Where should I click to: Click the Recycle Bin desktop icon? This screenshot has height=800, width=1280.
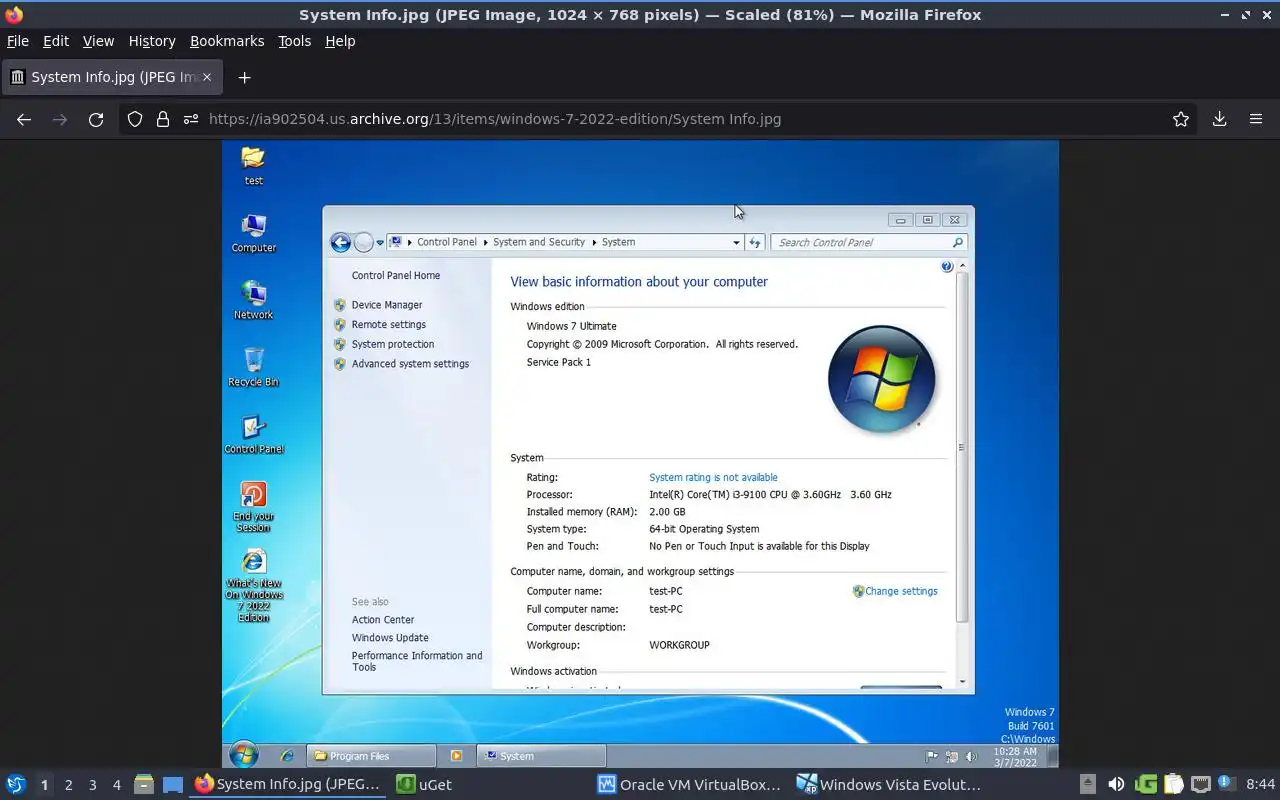tap(254, 367)
